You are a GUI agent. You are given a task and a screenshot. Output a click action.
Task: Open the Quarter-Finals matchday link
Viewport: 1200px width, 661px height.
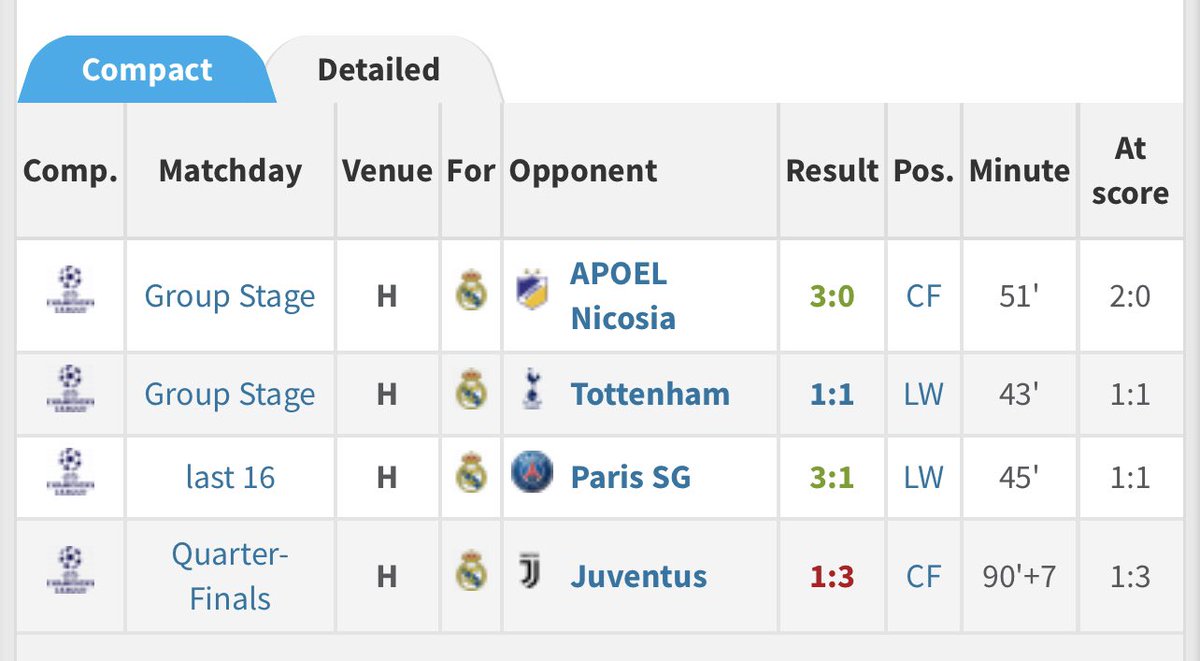(230, 575)
